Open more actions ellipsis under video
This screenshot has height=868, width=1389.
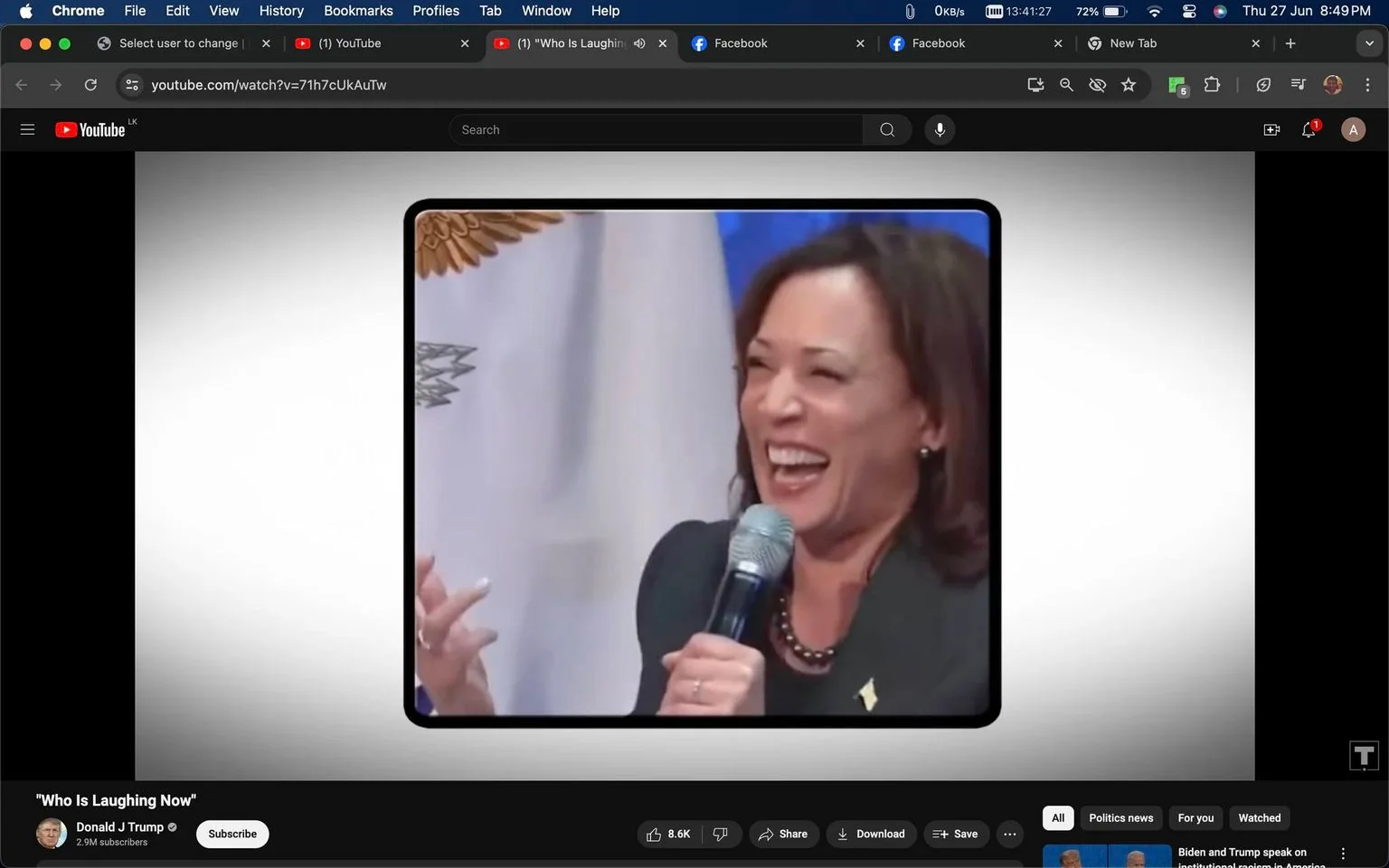tap(1010, 834)
